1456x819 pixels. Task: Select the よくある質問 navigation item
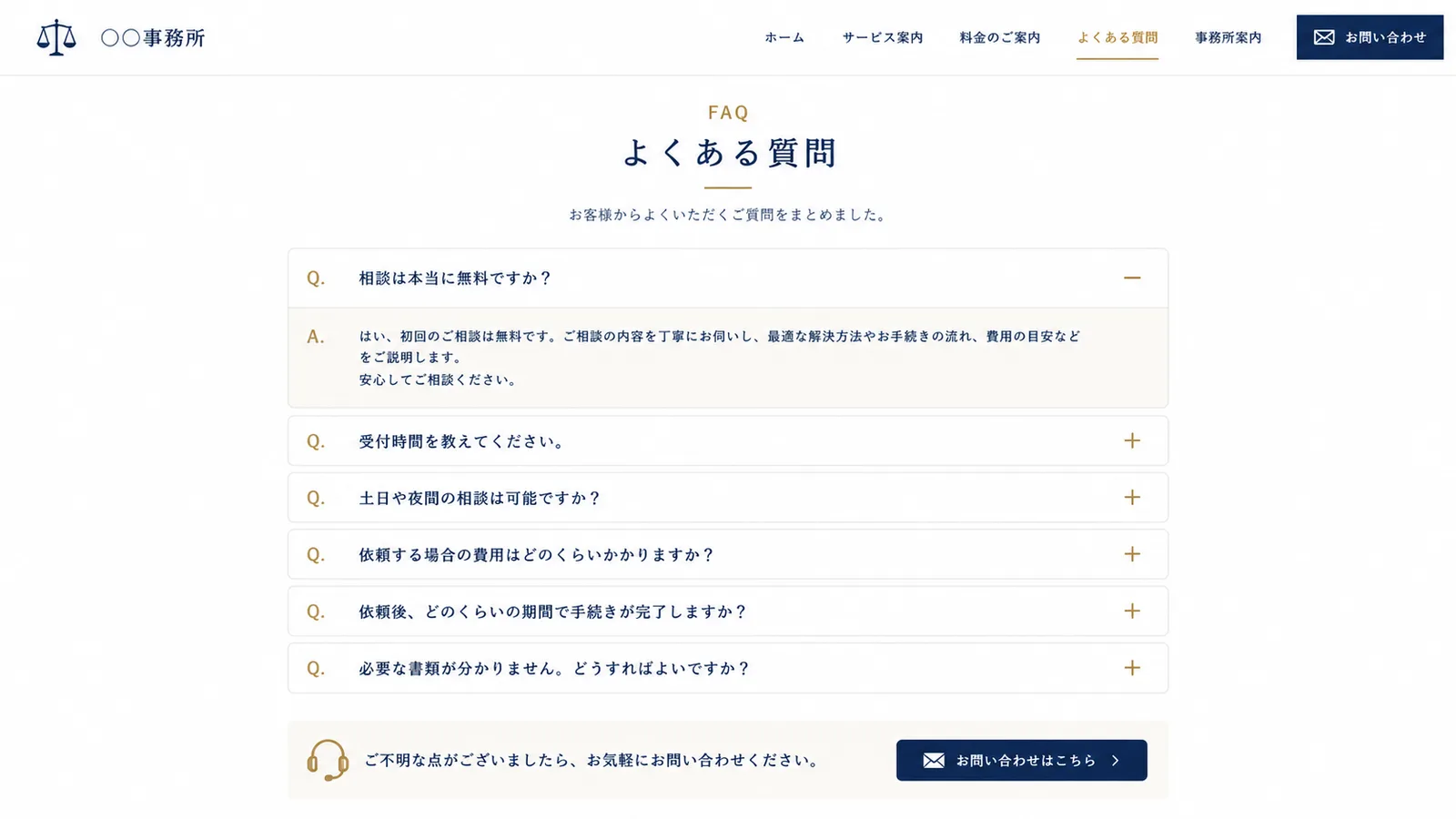pos(1117,37)
